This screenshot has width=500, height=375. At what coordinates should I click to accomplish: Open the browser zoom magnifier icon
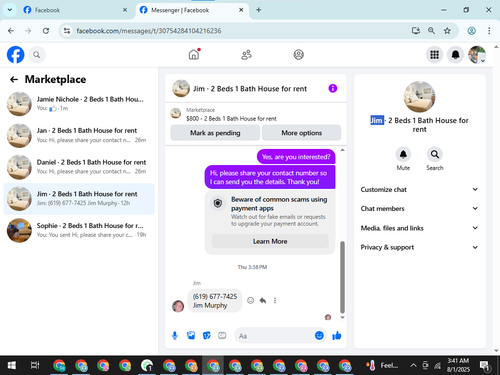431,31
